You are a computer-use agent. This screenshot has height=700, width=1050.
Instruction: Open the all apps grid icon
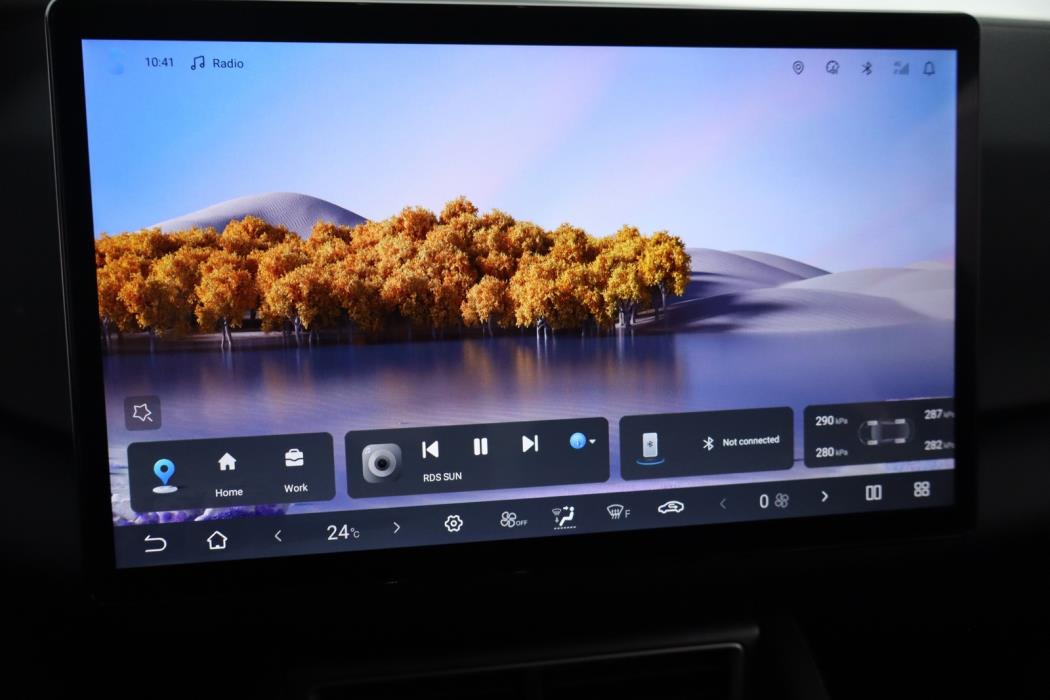(921, 489)
